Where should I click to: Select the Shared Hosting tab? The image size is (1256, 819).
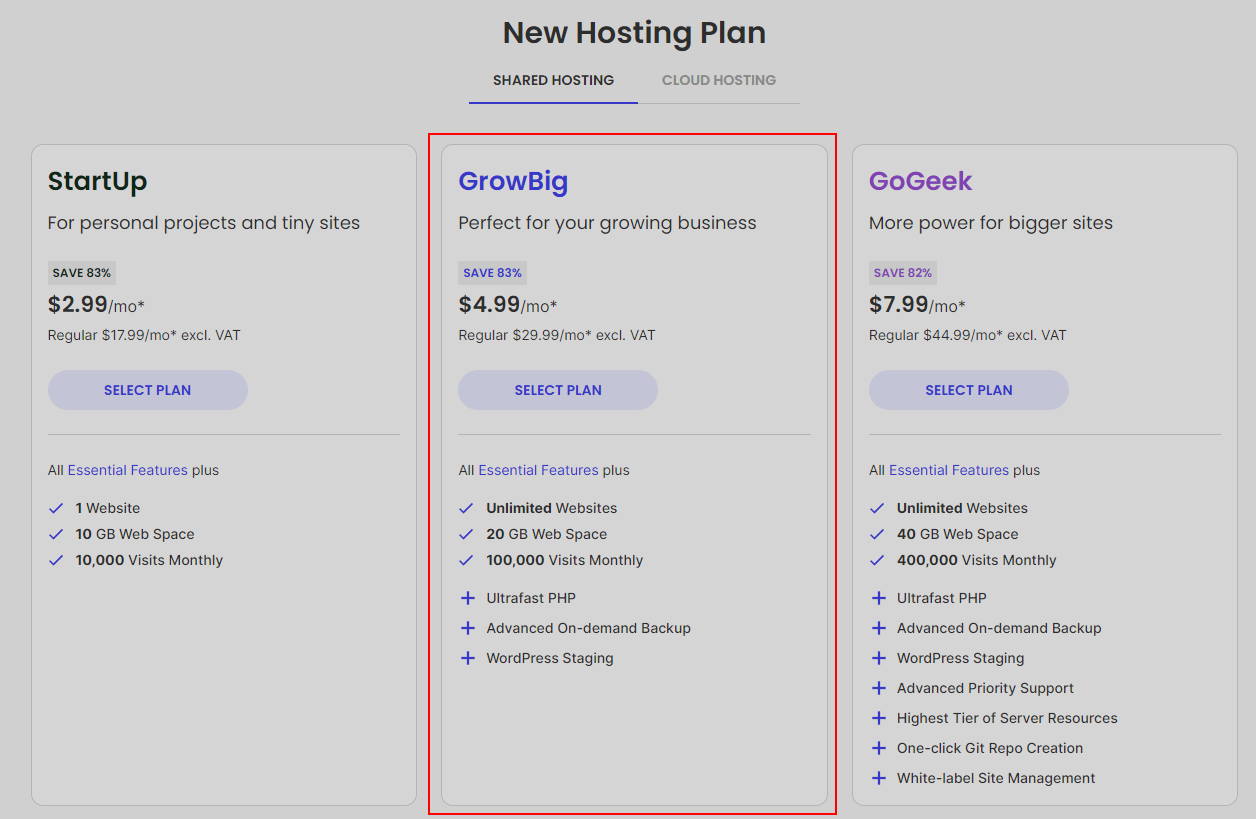click(x=553, y=80)
